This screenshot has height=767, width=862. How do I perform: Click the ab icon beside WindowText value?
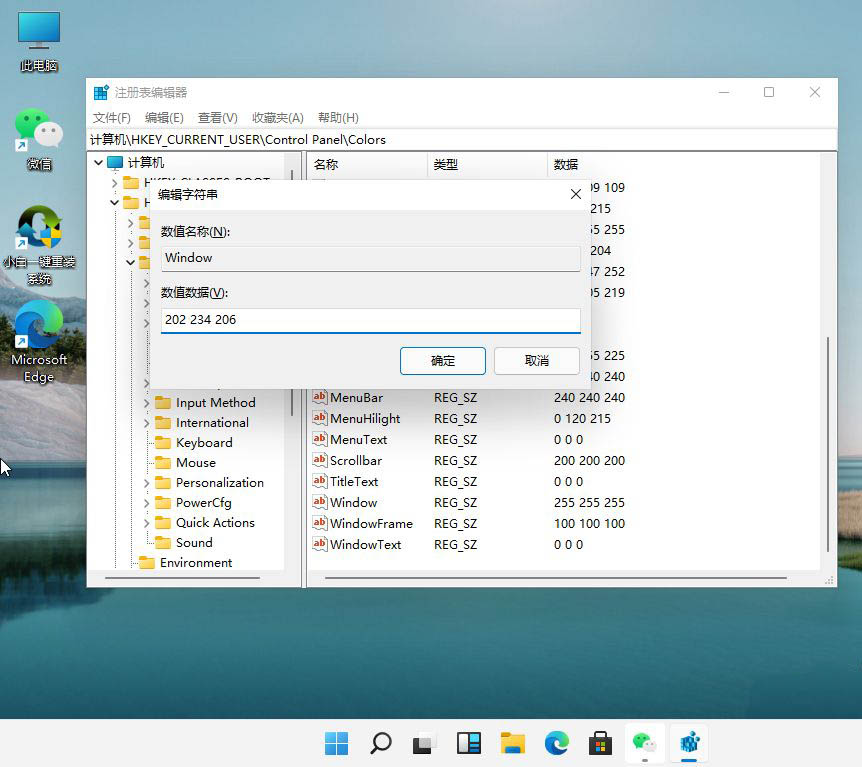coord(320,544)
